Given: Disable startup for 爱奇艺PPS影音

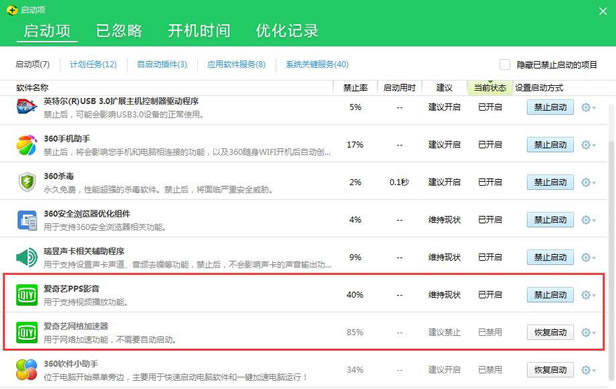Looking at the screenshot, I should [550, 295].
